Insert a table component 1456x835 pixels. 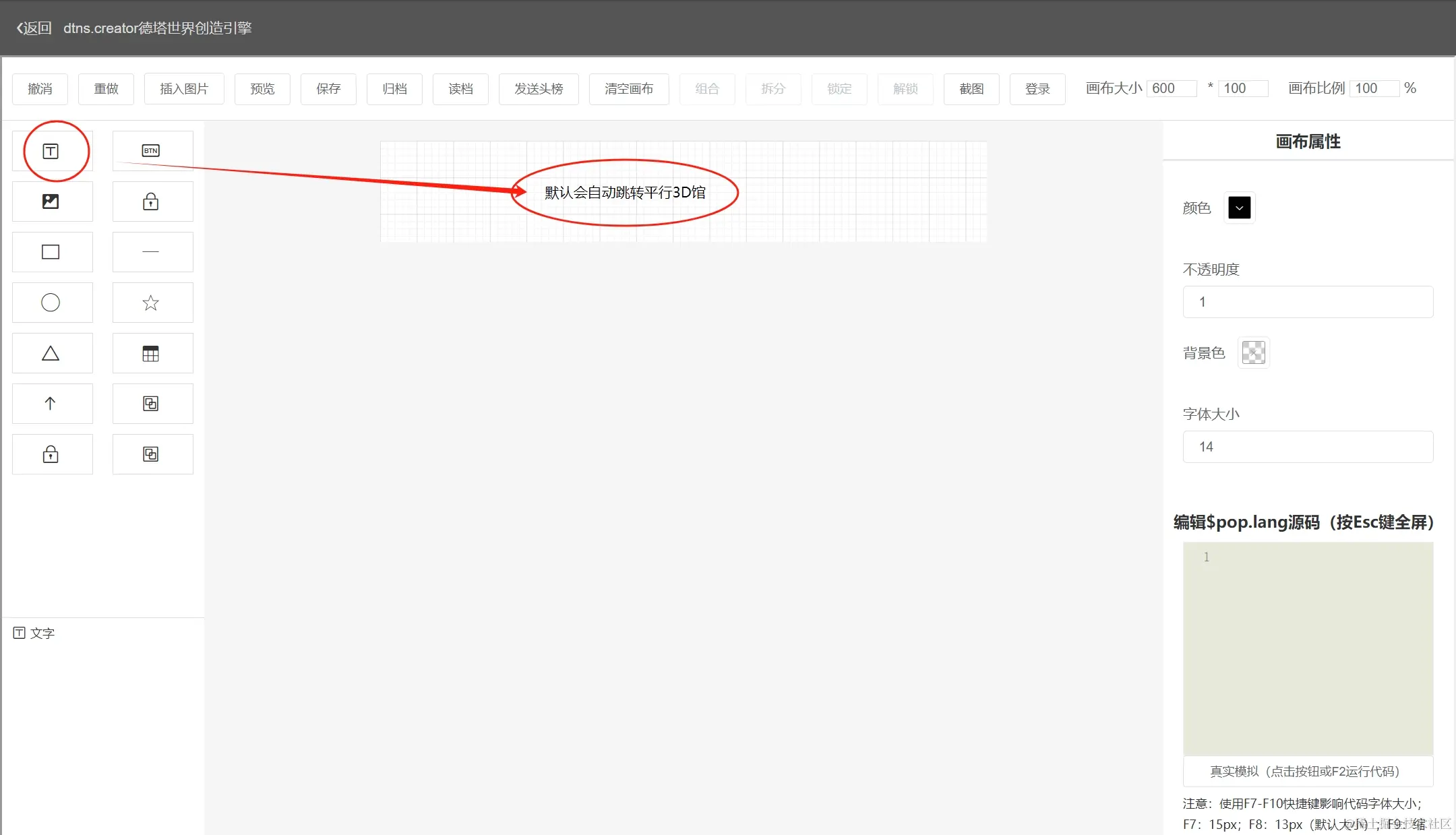point(152,353)
